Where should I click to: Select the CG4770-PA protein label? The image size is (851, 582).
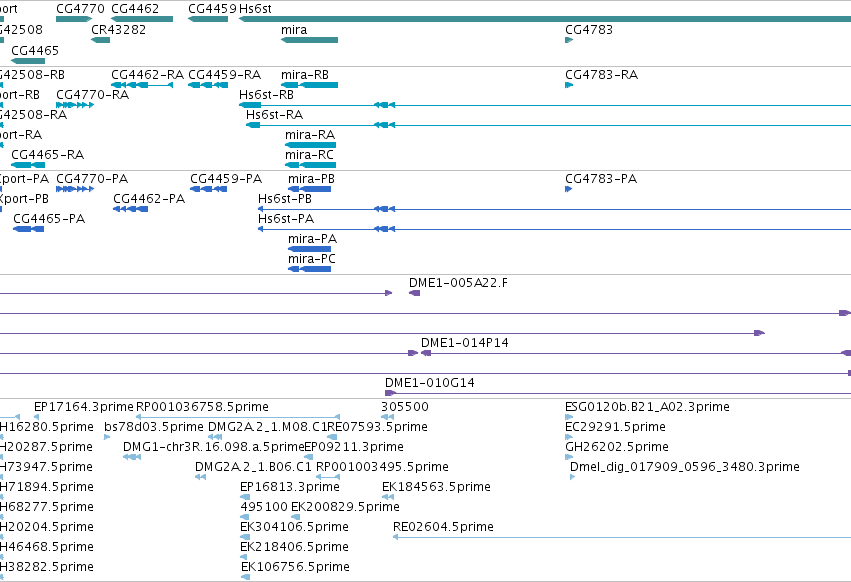point(92,179)
